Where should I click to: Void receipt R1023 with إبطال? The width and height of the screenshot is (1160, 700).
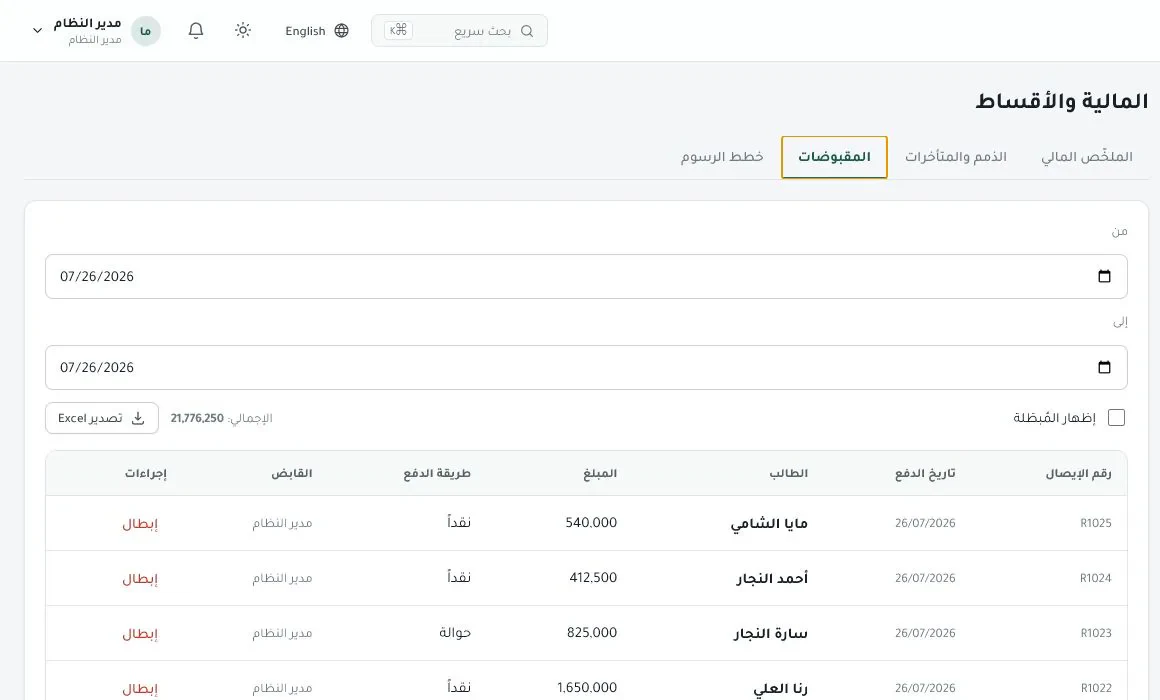tap(140, 634)
